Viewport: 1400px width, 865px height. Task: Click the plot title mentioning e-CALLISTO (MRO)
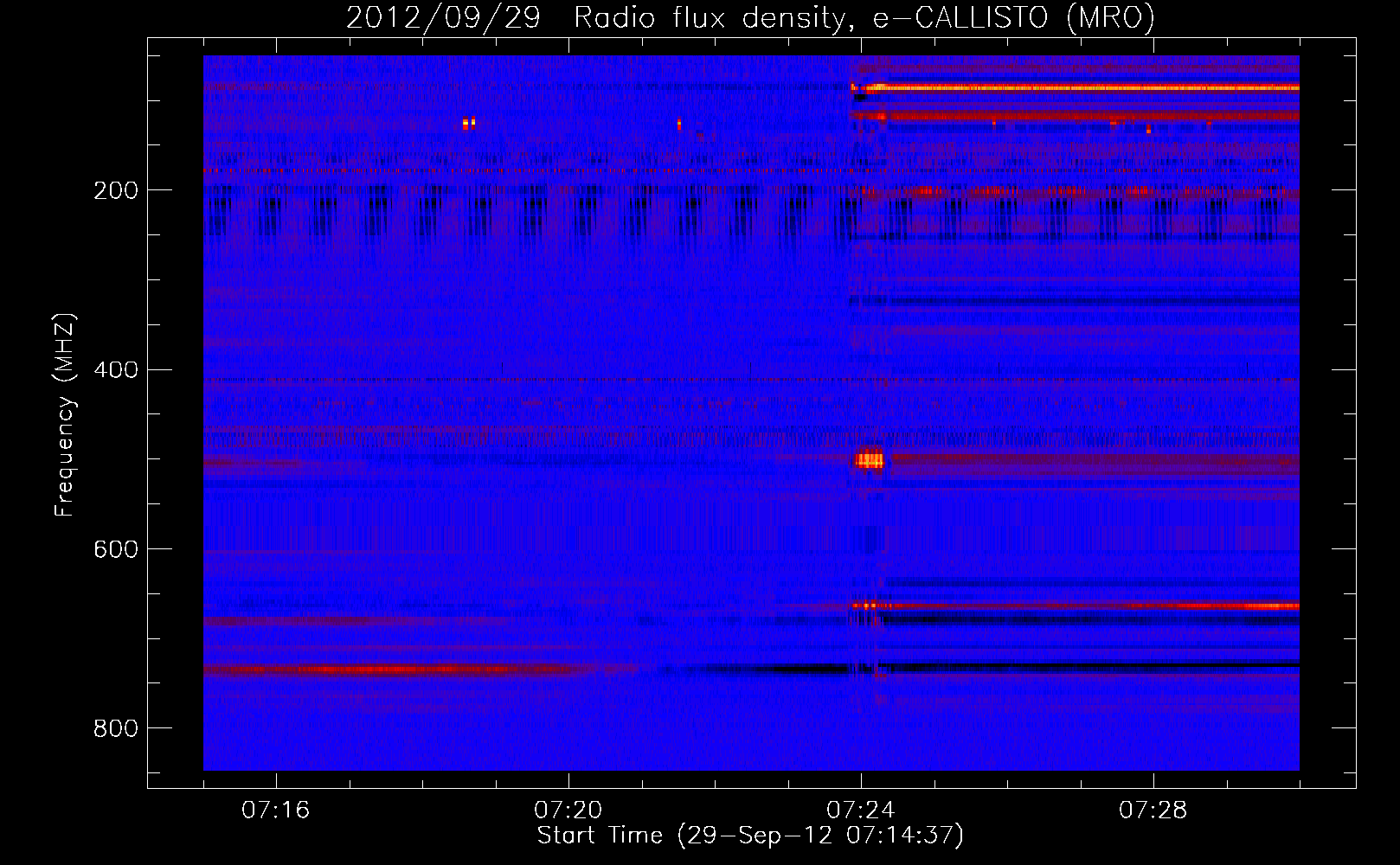tap(750, 17)
